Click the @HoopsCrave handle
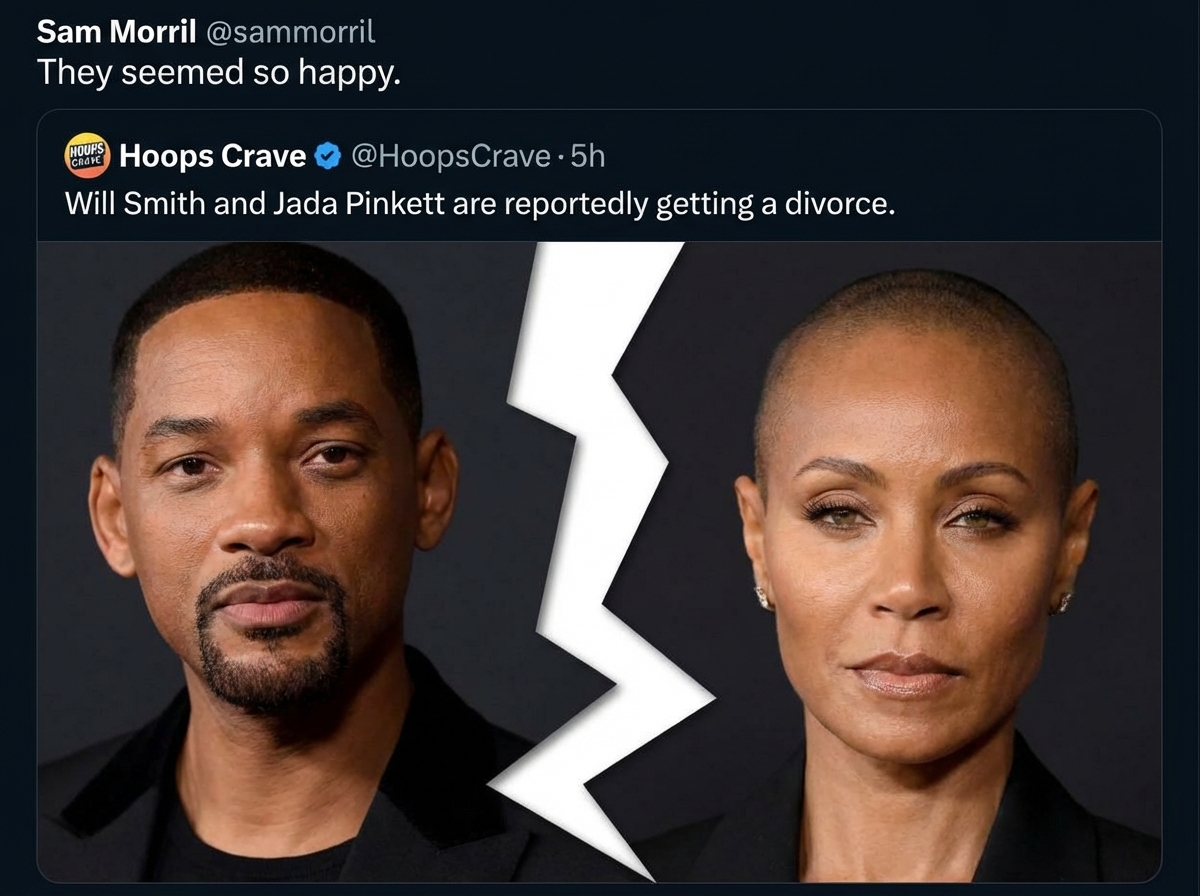Viewport: 1200px width, 896px height. [x=450, y=156]
